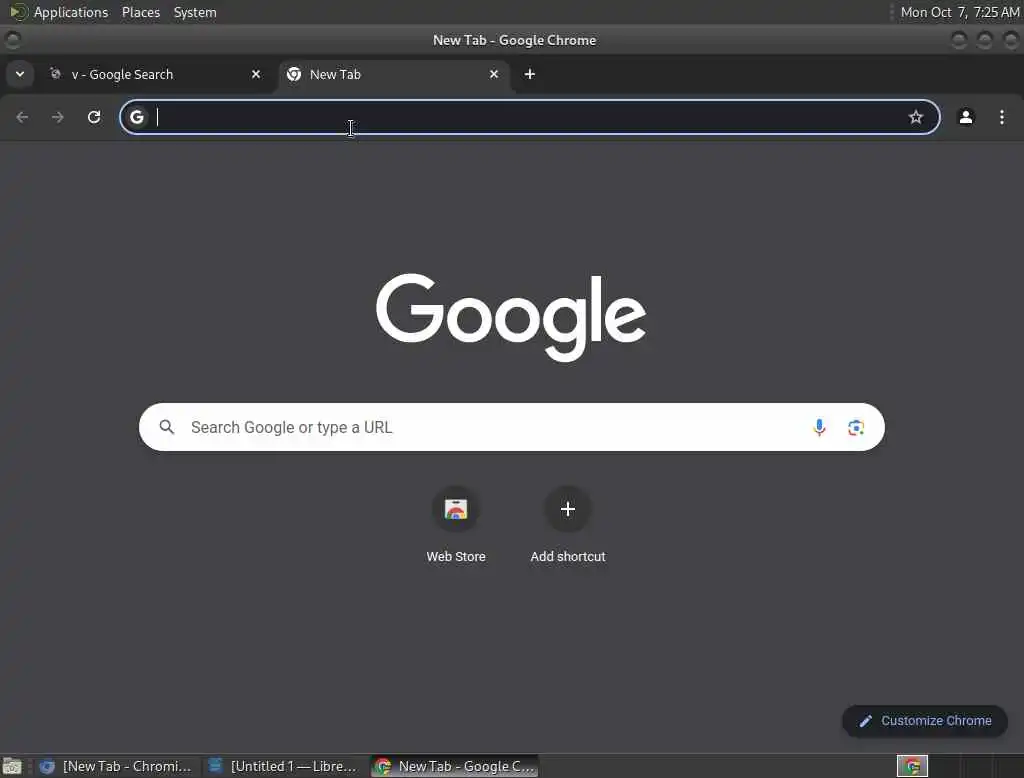This screenshot has height=778, width=1024.
Task: Click Search Google or type a URL box
Action: (x=511, y=427)
